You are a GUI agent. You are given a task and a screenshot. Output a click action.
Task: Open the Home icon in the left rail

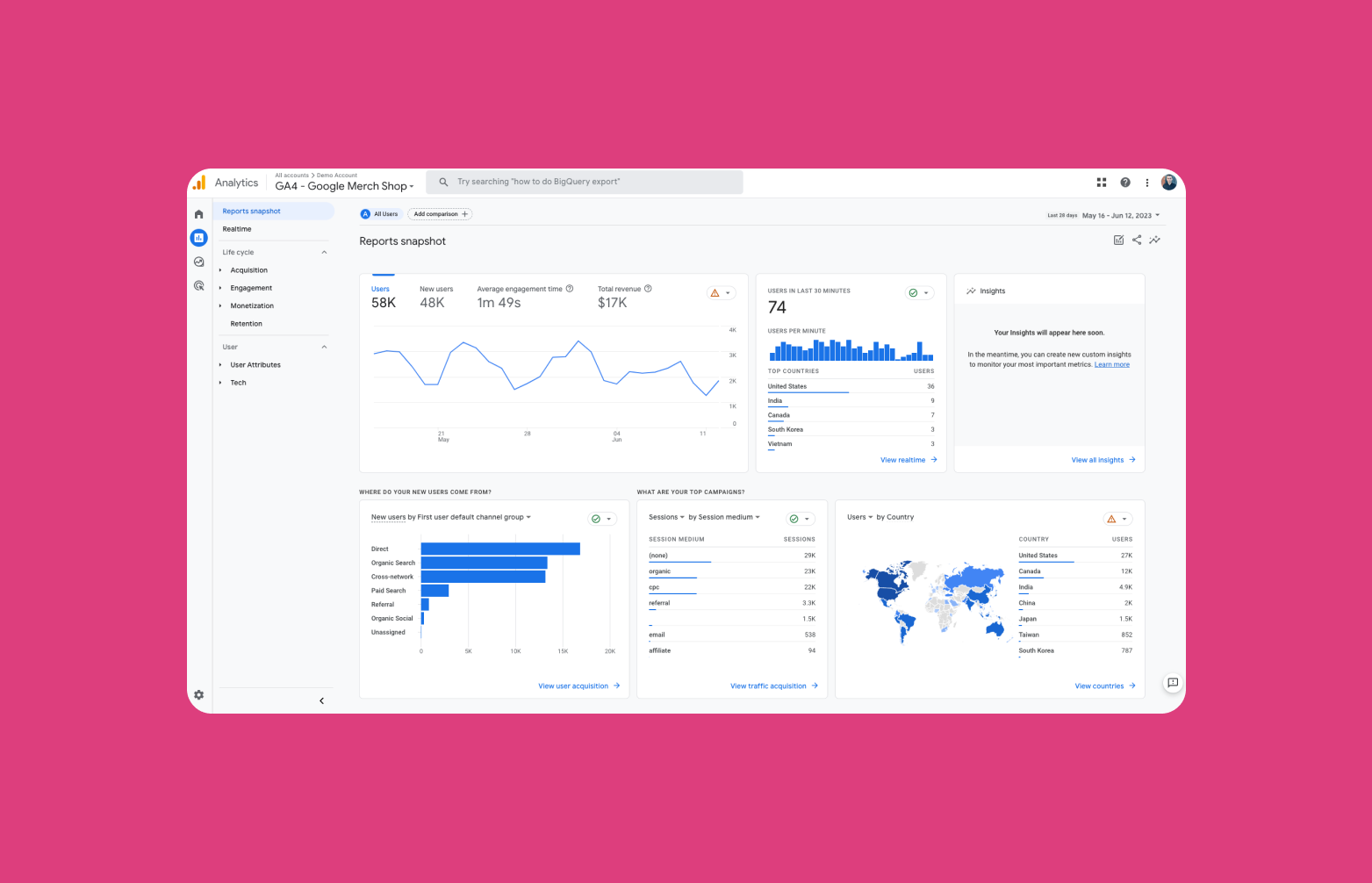(198, 213)
